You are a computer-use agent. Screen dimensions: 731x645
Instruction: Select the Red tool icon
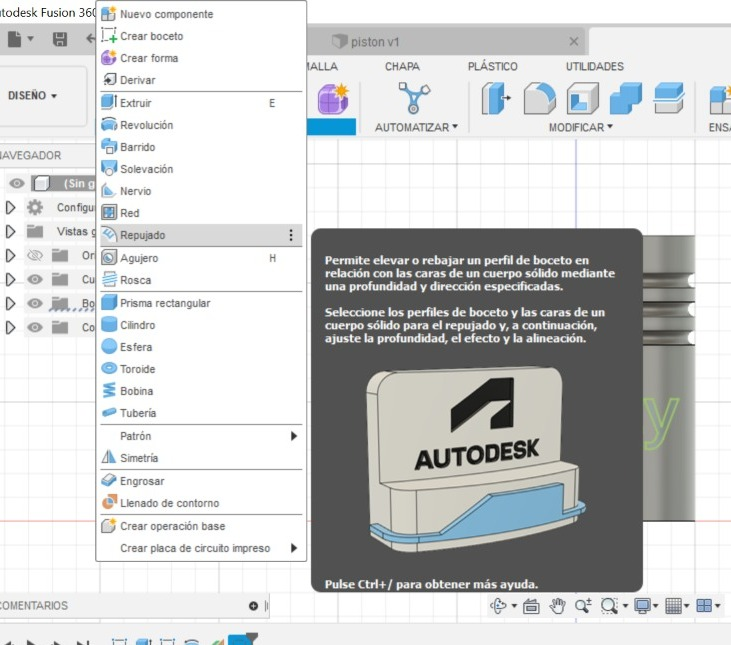click(x=109, y=213)
